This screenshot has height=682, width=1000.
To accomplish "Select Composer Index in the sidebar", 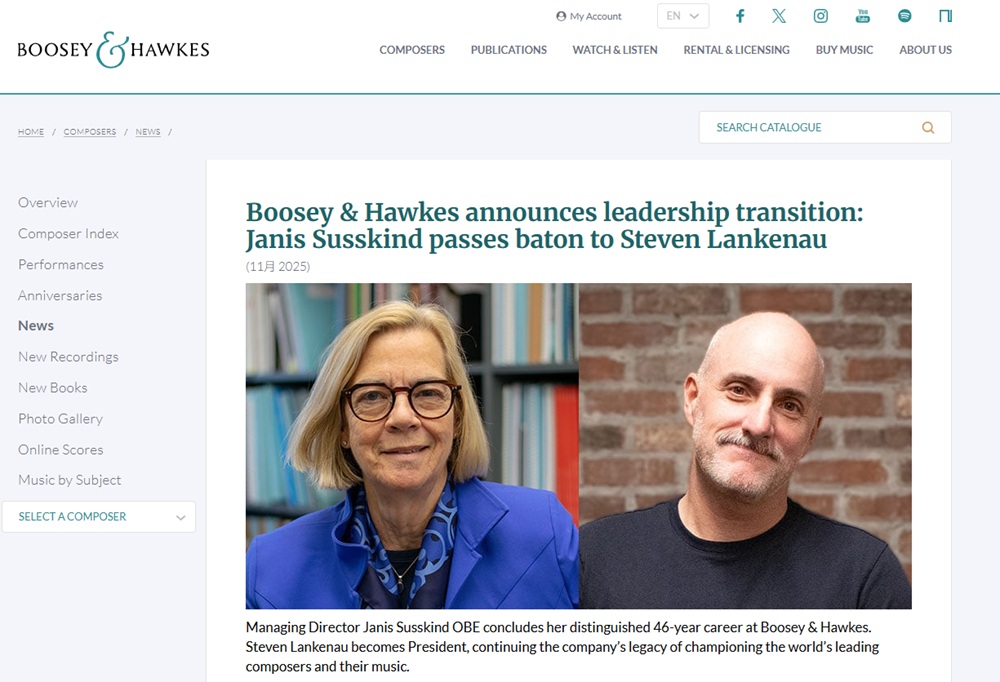I will (68, 234).
